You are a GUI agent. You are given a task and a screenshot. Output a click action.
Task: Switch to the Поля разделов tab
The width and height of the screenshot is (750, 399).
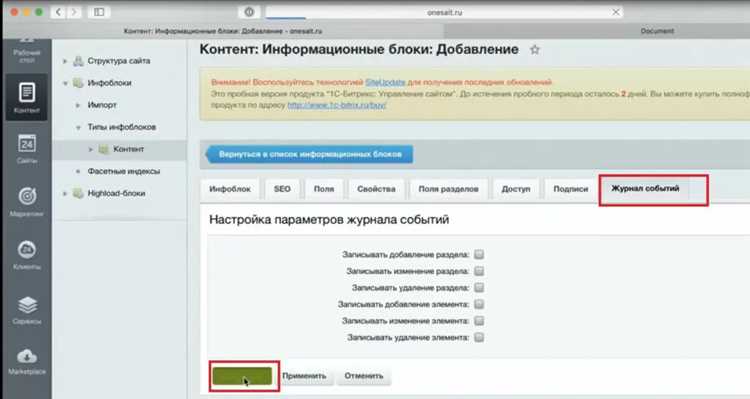tap(449, 189)
